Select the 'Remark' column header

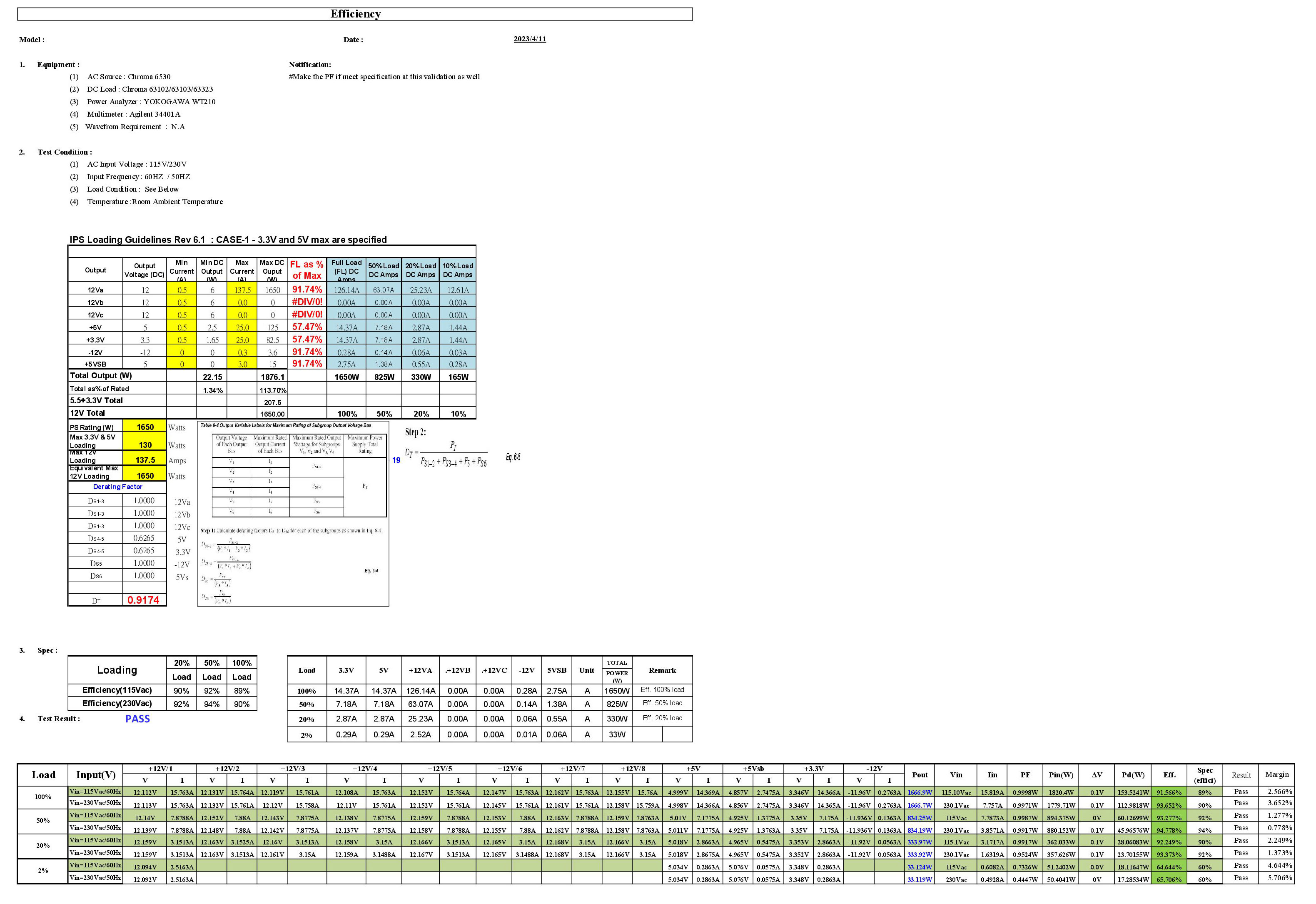point(662,671)
